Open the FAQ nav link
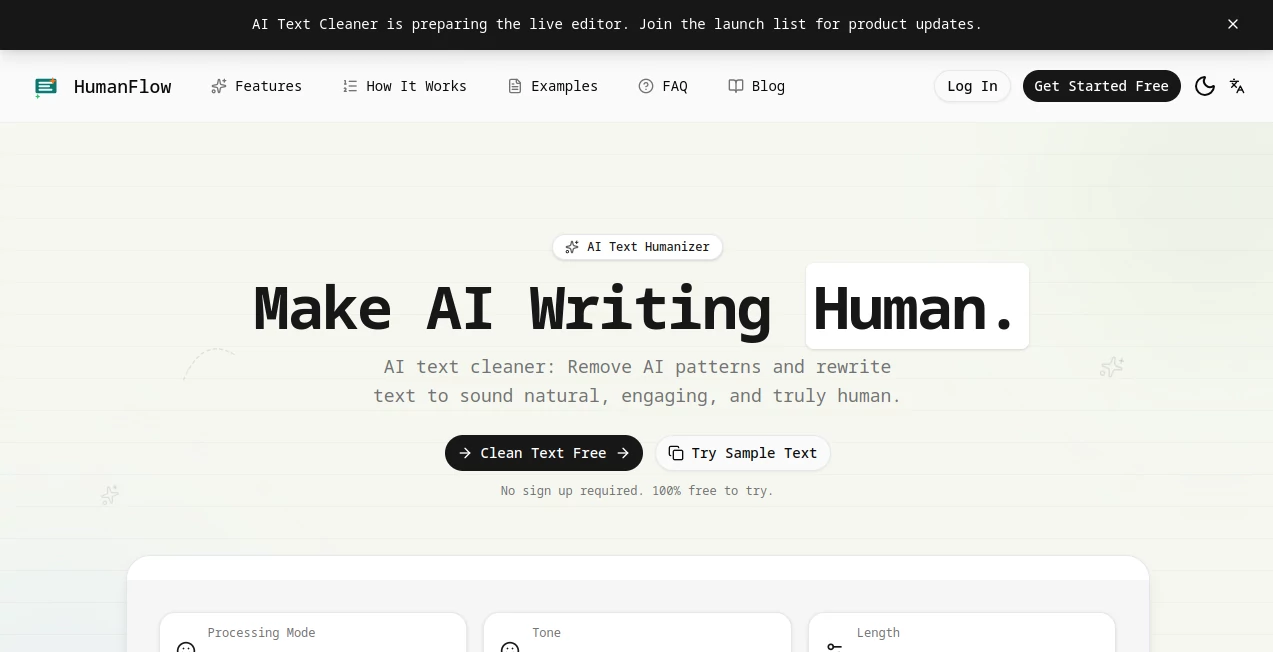 663,86
